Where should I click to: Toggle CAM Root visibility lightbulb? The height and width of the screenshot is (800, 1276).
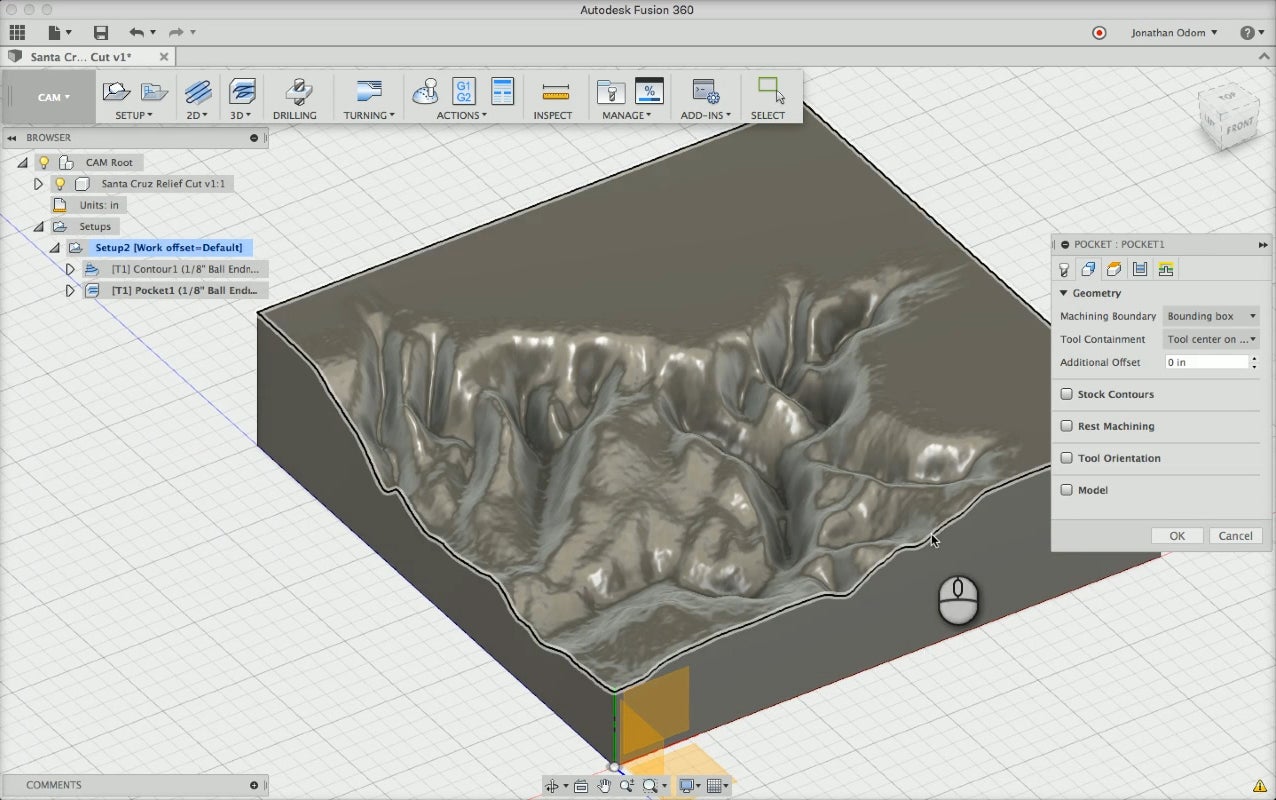44,162
